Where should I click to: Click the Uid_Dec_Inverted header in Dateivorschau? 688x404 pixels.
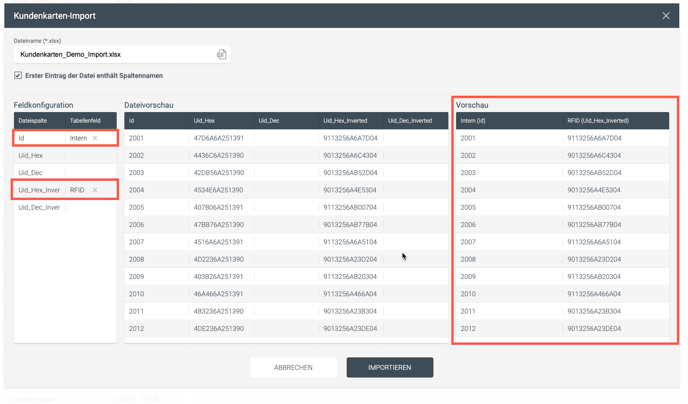point(410,121)
